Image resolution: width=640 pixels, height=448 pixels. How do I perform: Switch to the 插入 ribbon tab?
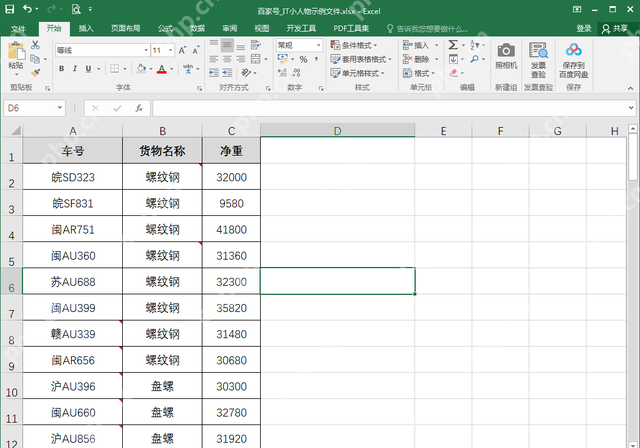click(86, 29)
